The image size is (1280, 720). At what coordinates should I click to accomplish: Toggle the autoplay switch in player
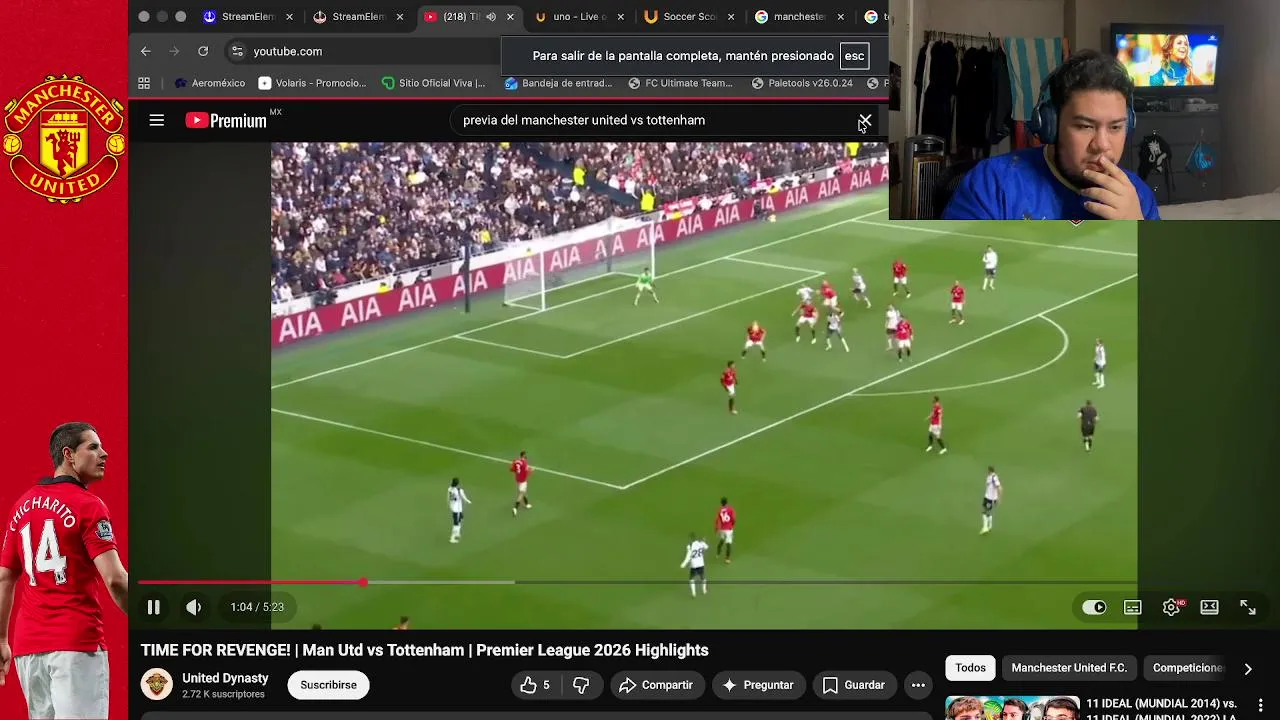tap(1094, 607)
